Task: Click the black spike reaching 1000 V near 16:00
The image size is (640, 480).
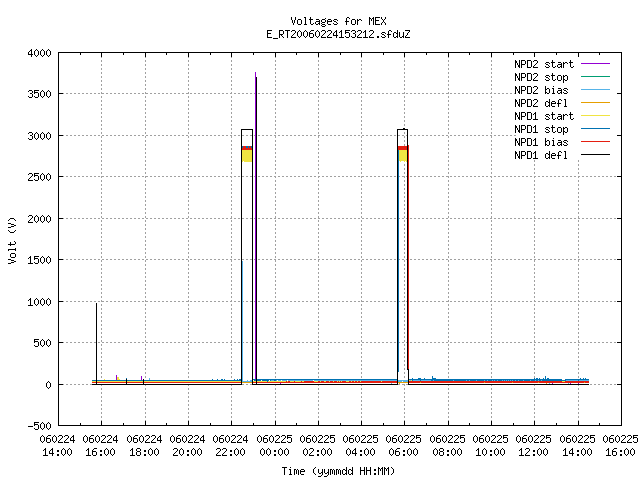Action: [96, 343]
